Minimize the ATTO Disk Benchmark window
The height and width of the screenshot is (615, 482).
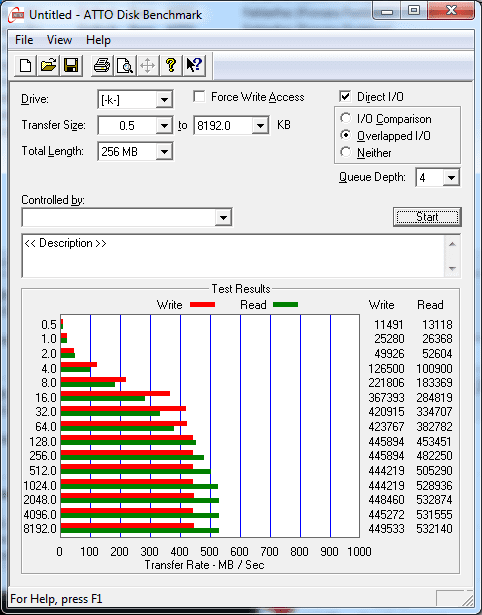387,11
